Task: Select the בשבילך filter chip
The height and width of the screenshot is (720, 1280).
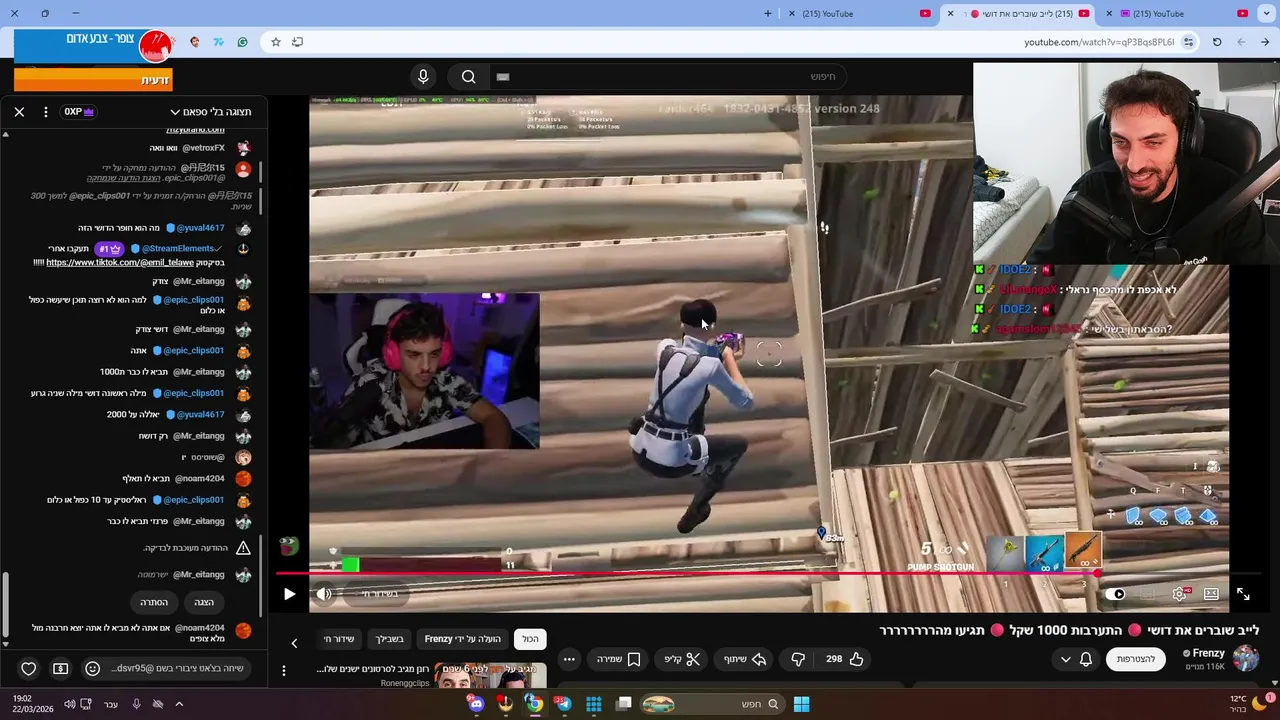Action: [390, 639]
